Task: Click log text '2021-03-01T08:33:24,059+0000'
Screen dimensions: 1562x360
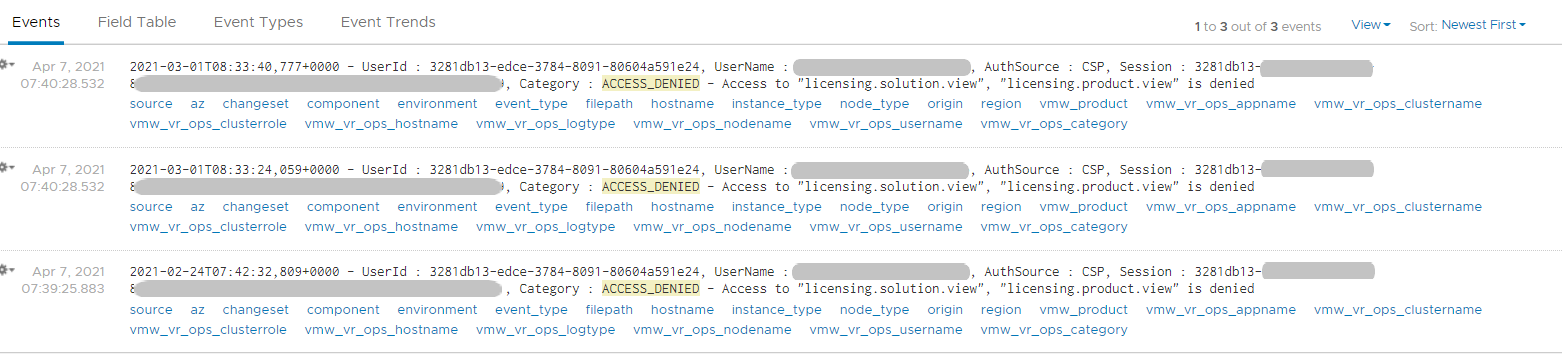Action: (234, 169)
